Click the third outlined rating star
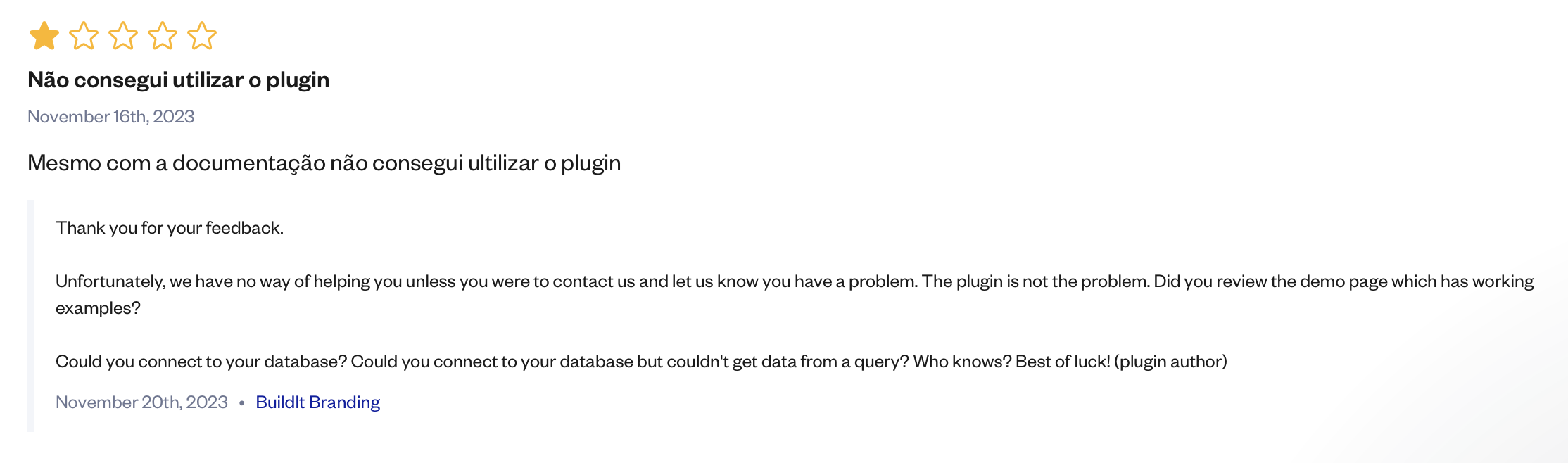 pos(123,36)
